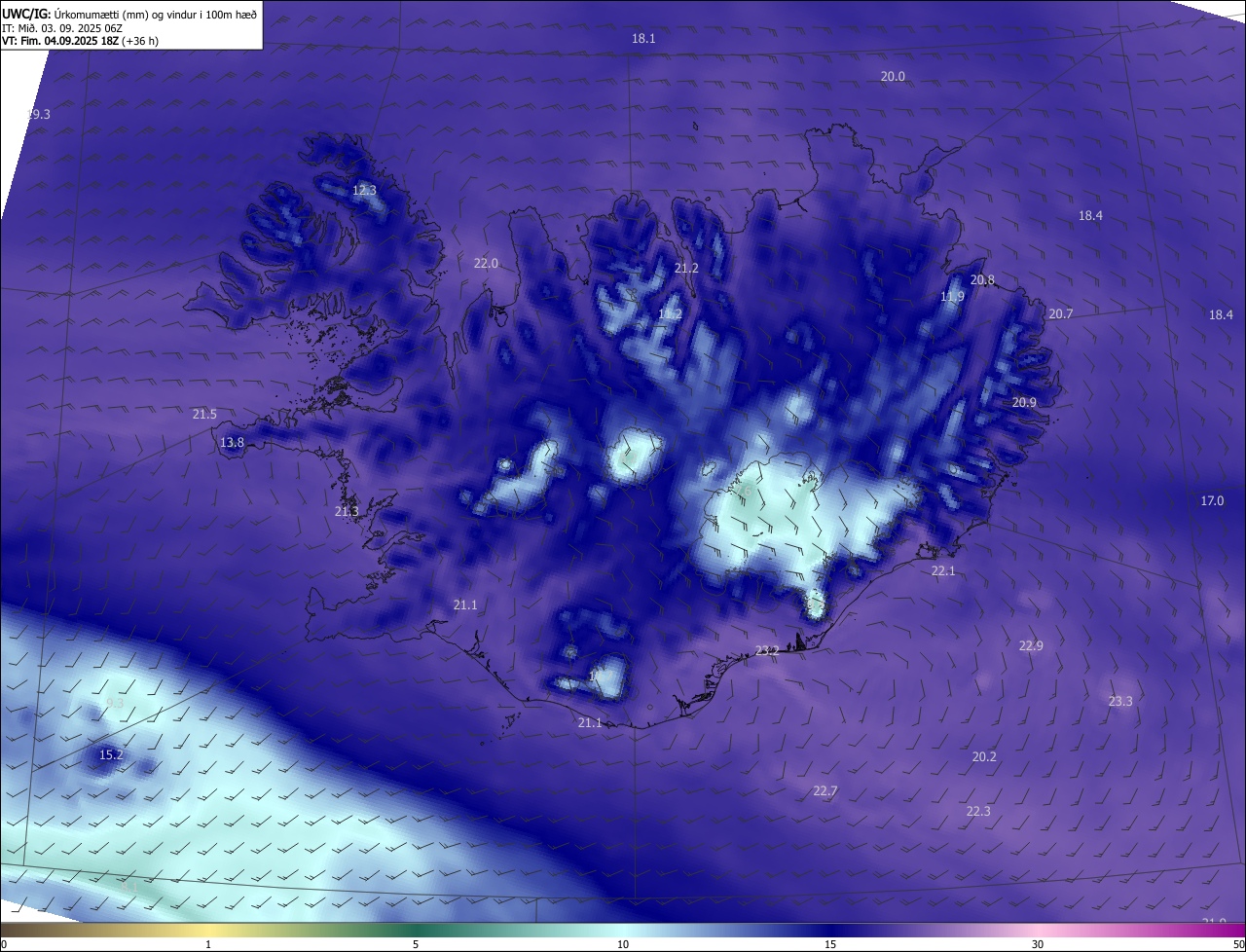Click the 'VT: Fim. 04.09.2025 18Z (+36 h)' line

(80, 41)
